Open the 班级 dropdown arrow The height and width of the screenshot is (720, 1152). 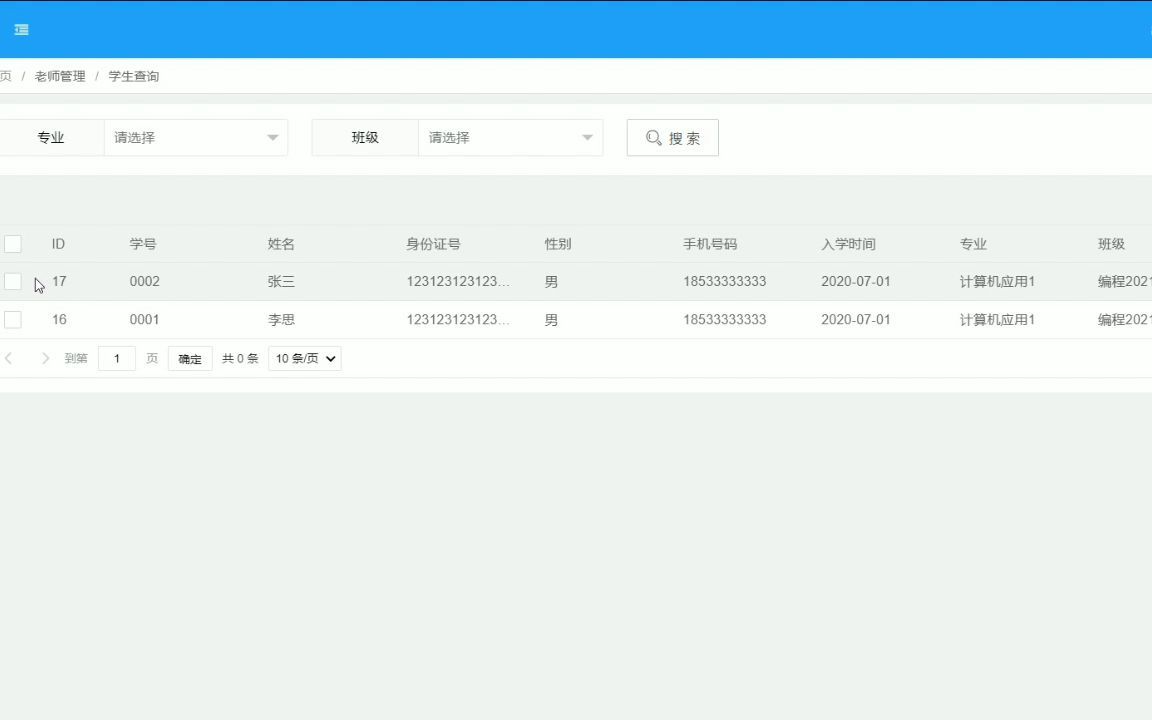(586, 138)
